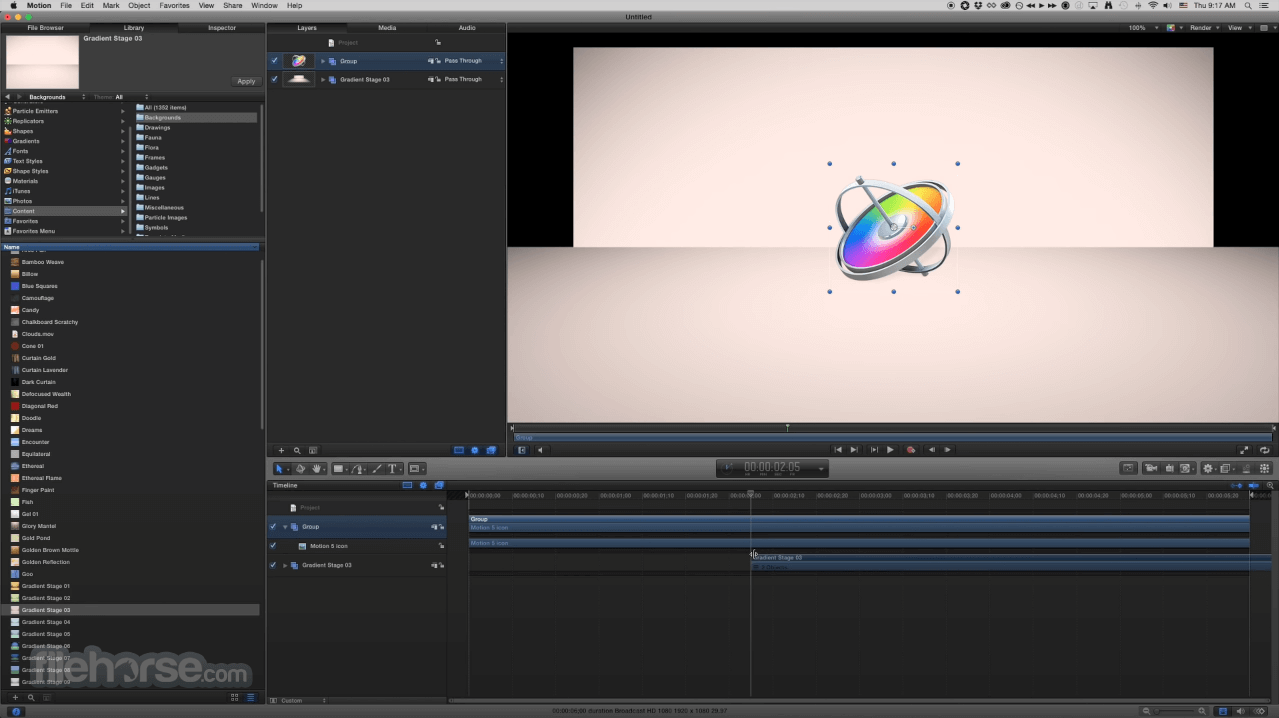This screenshot has width=1279, height=718.
Task: Click plus button at Library bottom
Action: click(x=14, y=697)
